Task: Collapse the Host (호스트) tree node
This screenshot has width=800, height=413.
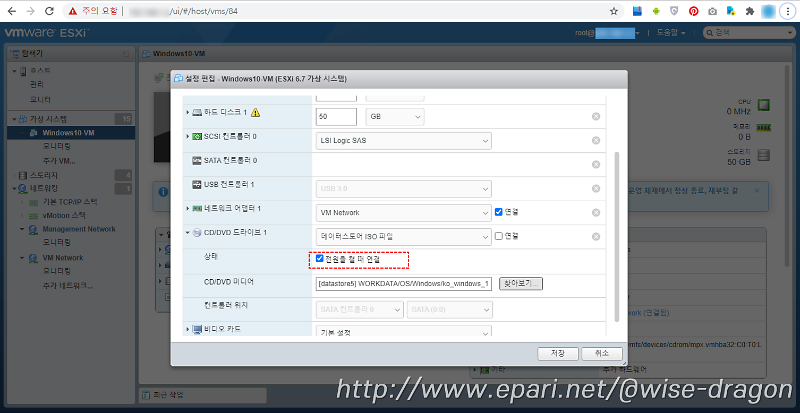Action: tap(14, 70)
